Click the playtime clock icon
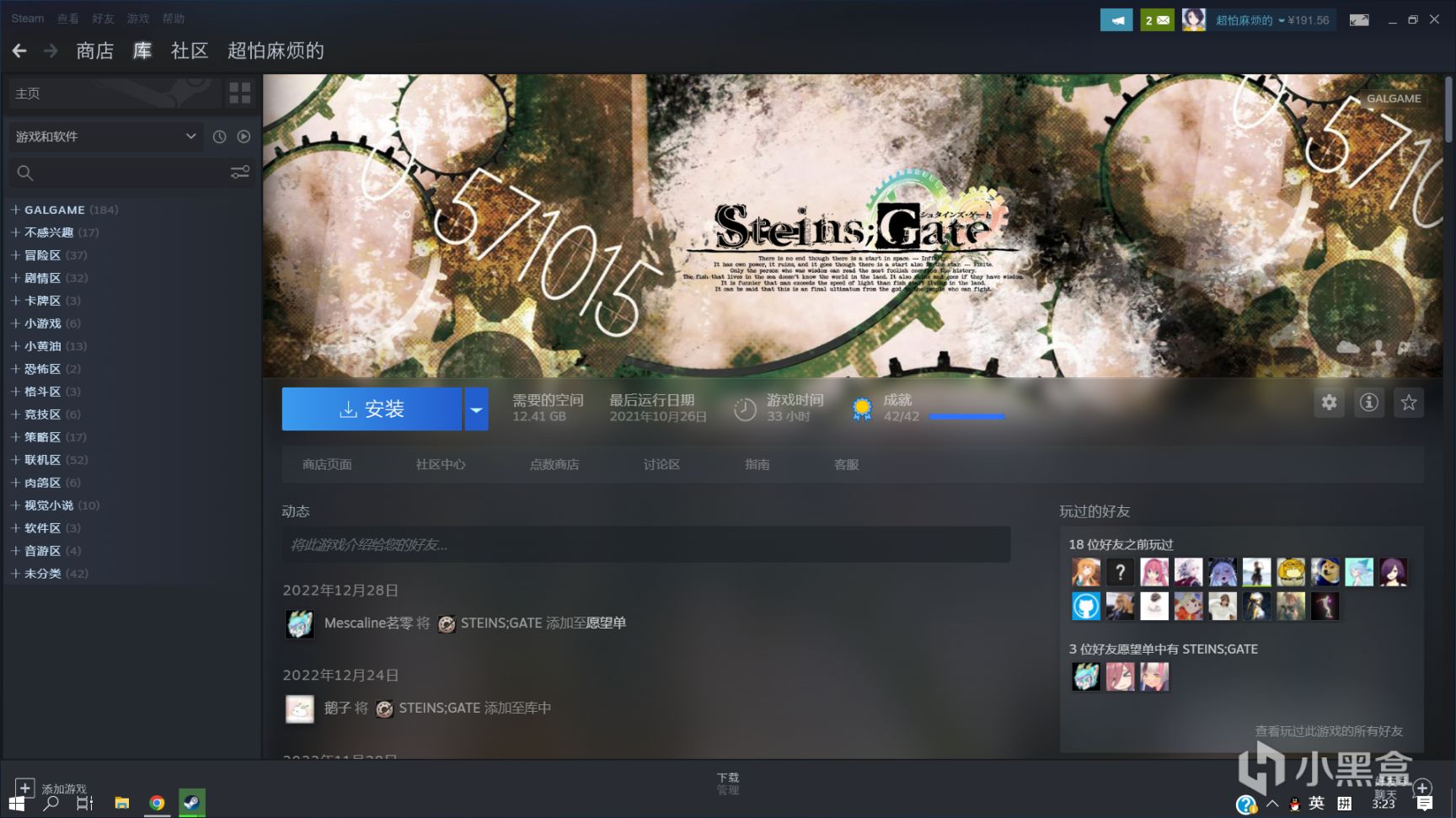The width and height of the screenshot is (1456, 818). (x=745, y=409)
